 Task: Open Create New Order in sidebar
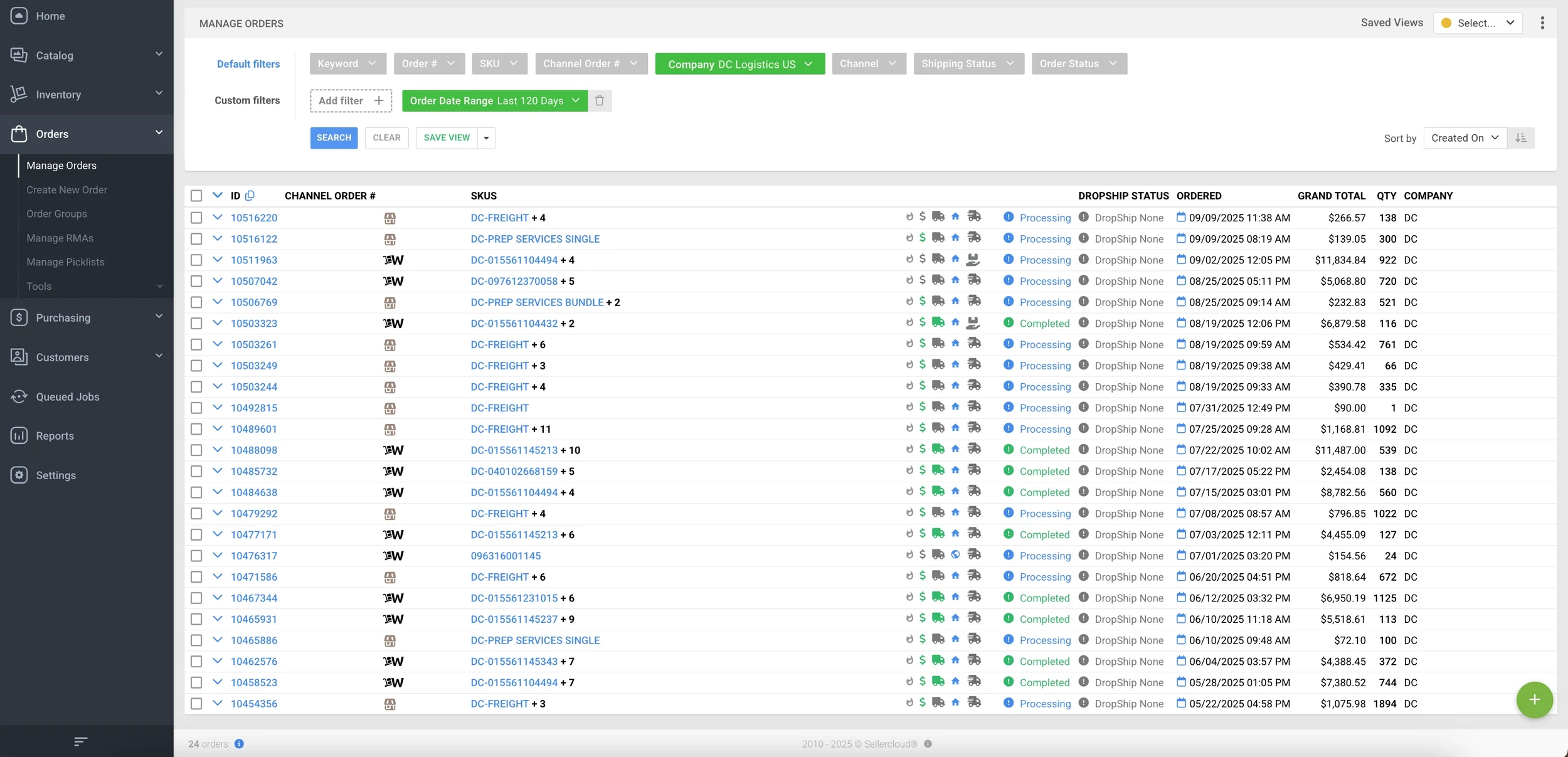(66, 190)
